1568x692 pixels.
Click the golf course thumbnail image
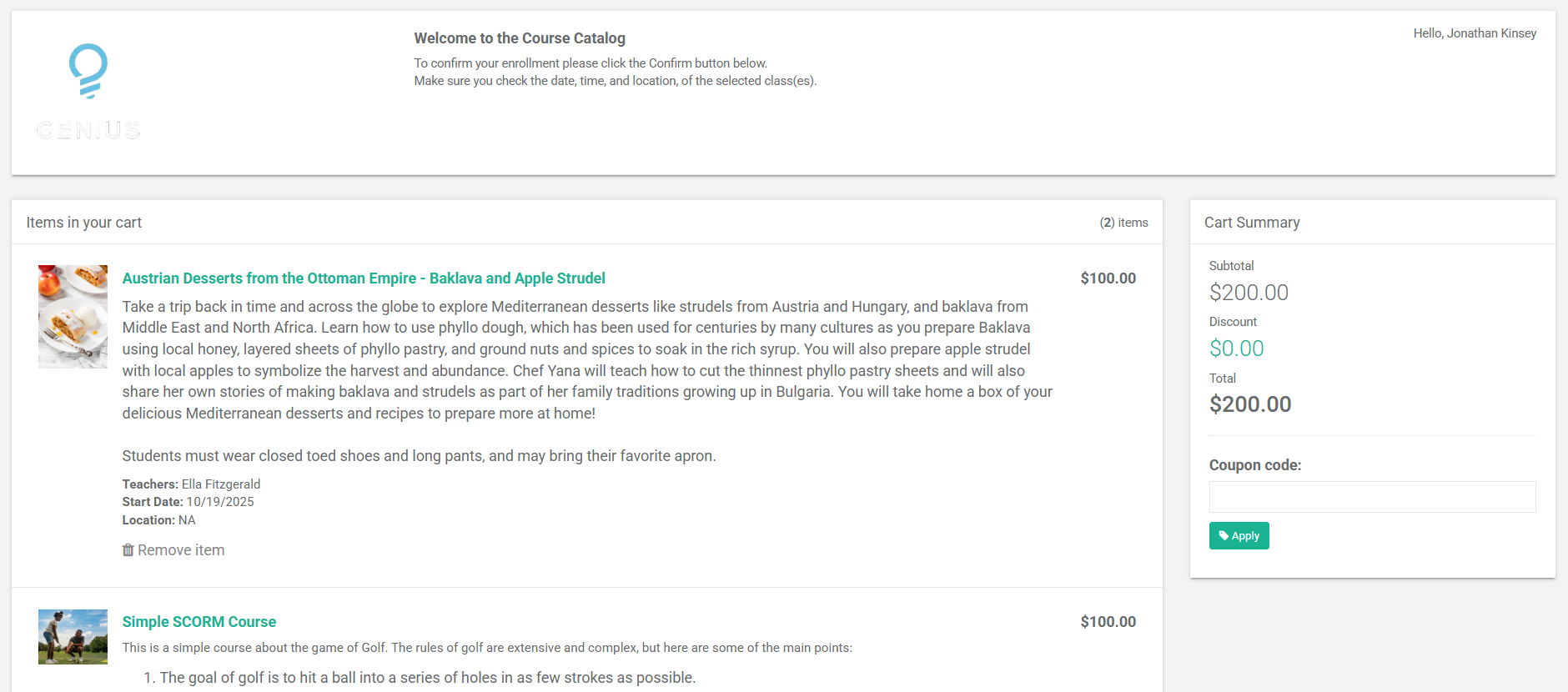73,637
